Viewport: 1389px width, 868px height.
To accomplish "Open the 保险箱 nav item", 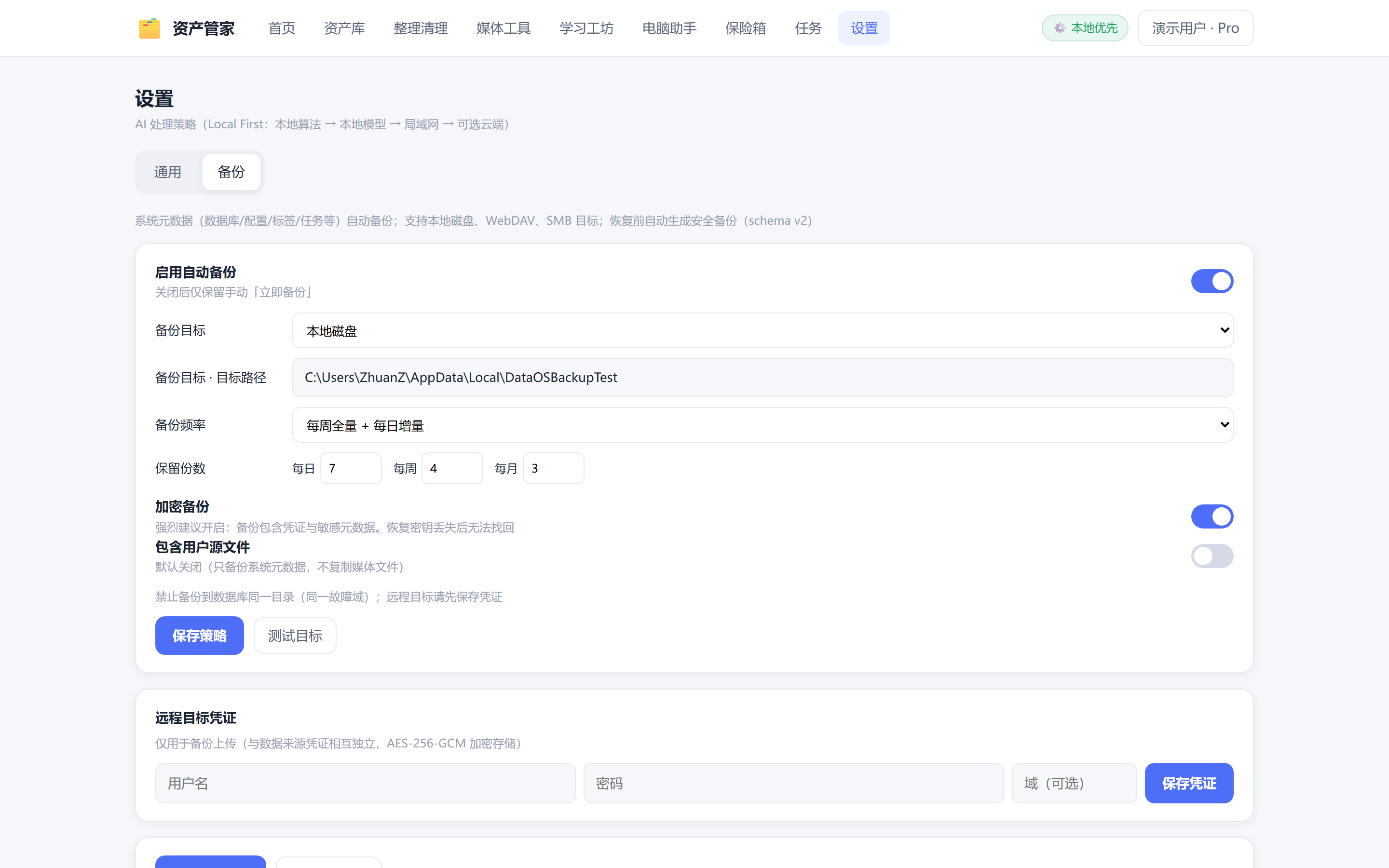I will (746, 28).
